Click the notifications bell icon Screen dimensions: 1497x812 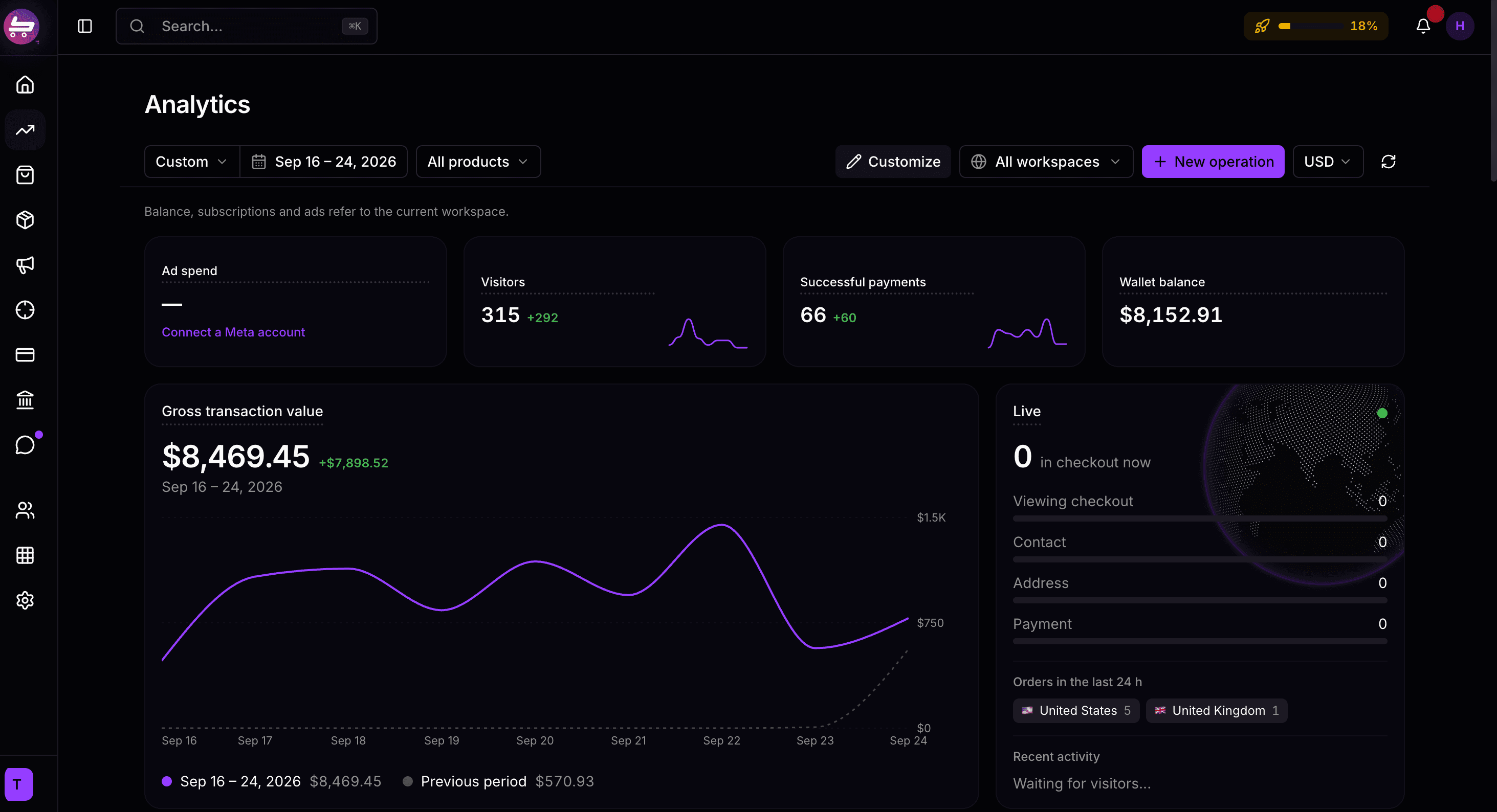(x=1423, y=26)
